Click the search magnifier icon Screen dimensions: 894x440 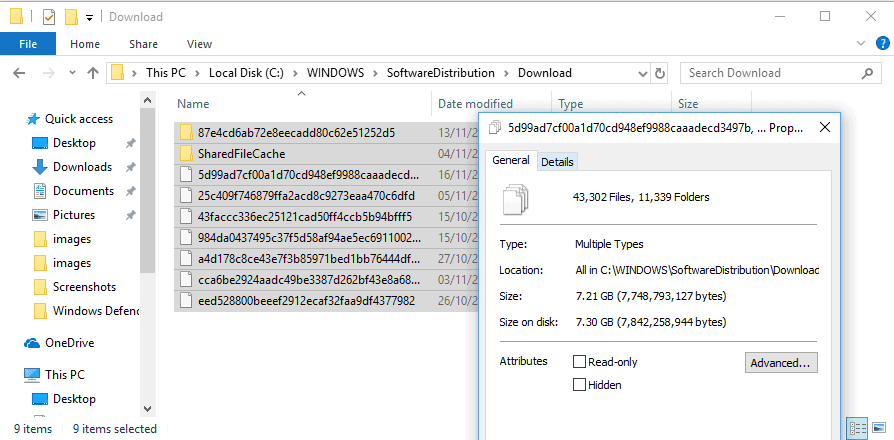click(x=867, y=73)
